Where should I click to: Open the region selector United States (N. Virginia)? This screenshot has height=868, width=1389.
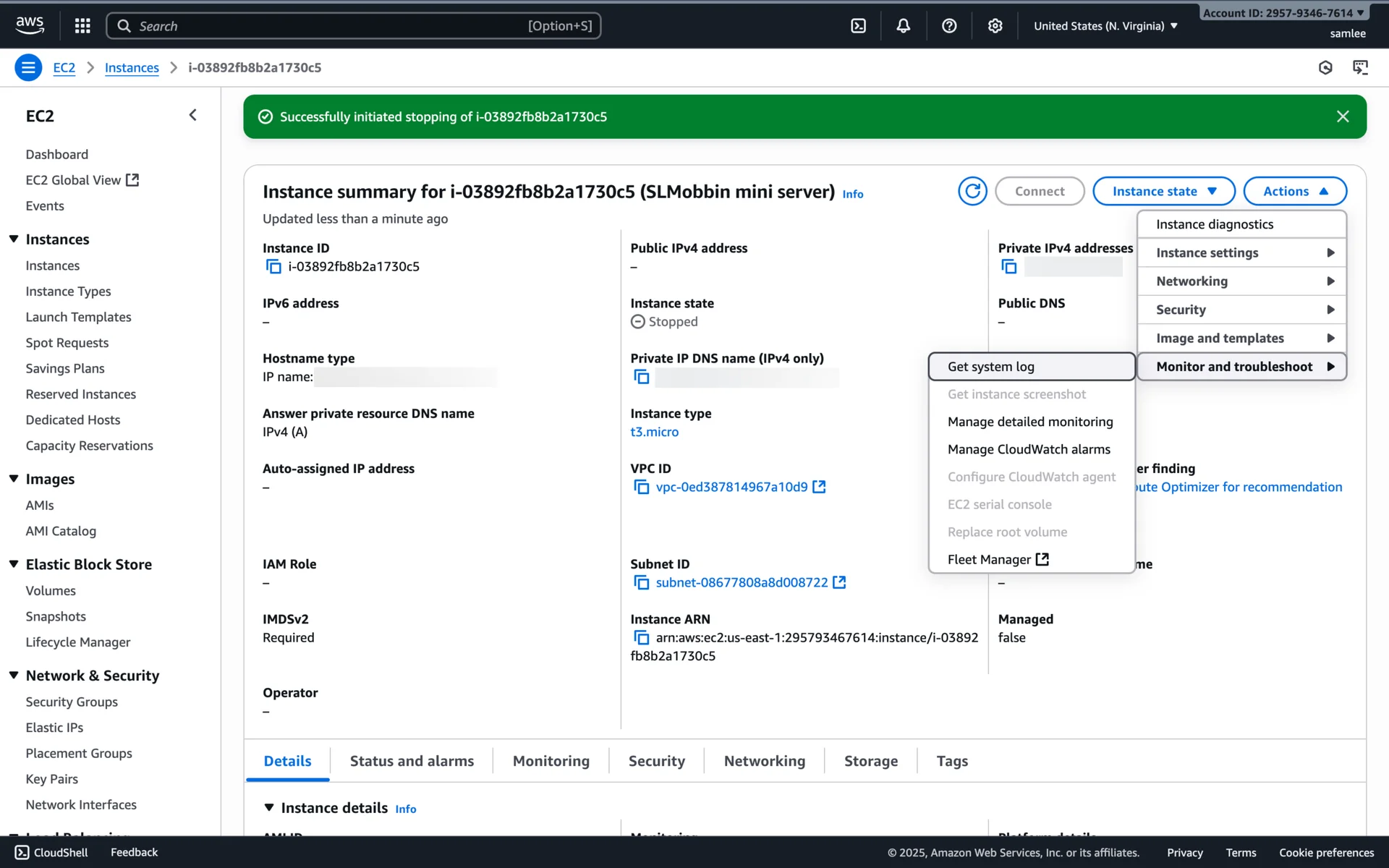tap(1105, 26)
